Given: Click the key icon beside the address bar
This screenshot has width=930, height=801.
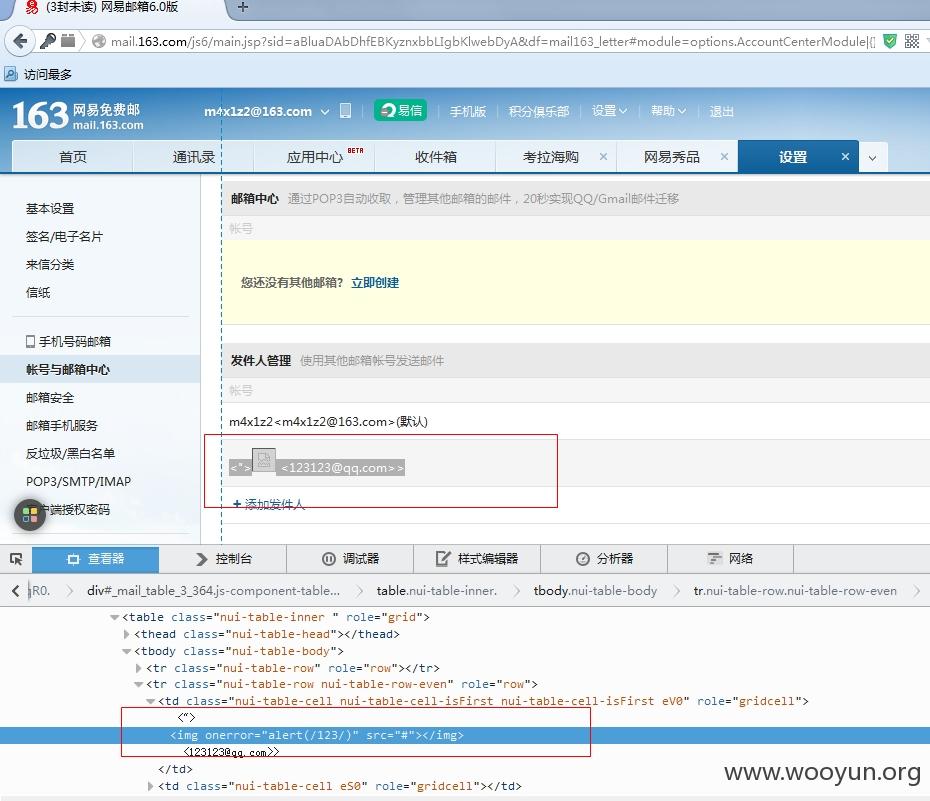Looking at the screenshot, I should (47, 42).
